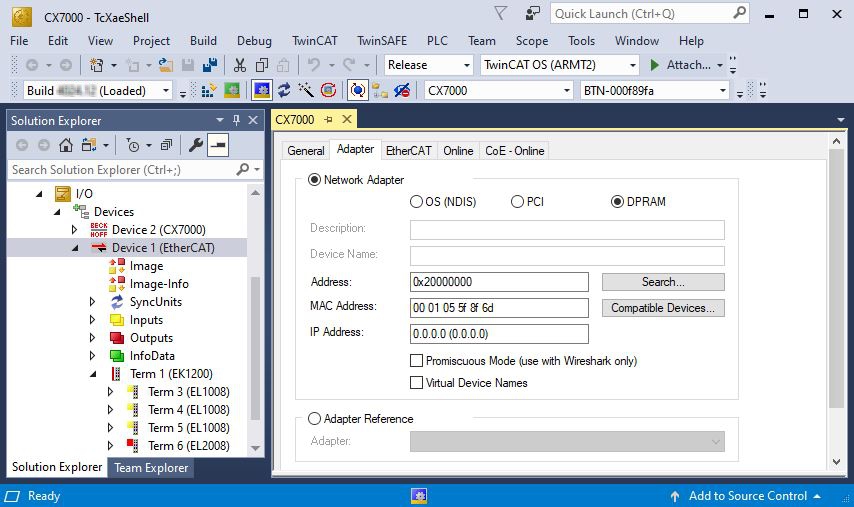Switch to the Team Explorer panel tab
854x507 pixels.
click(x=151, y=468)
